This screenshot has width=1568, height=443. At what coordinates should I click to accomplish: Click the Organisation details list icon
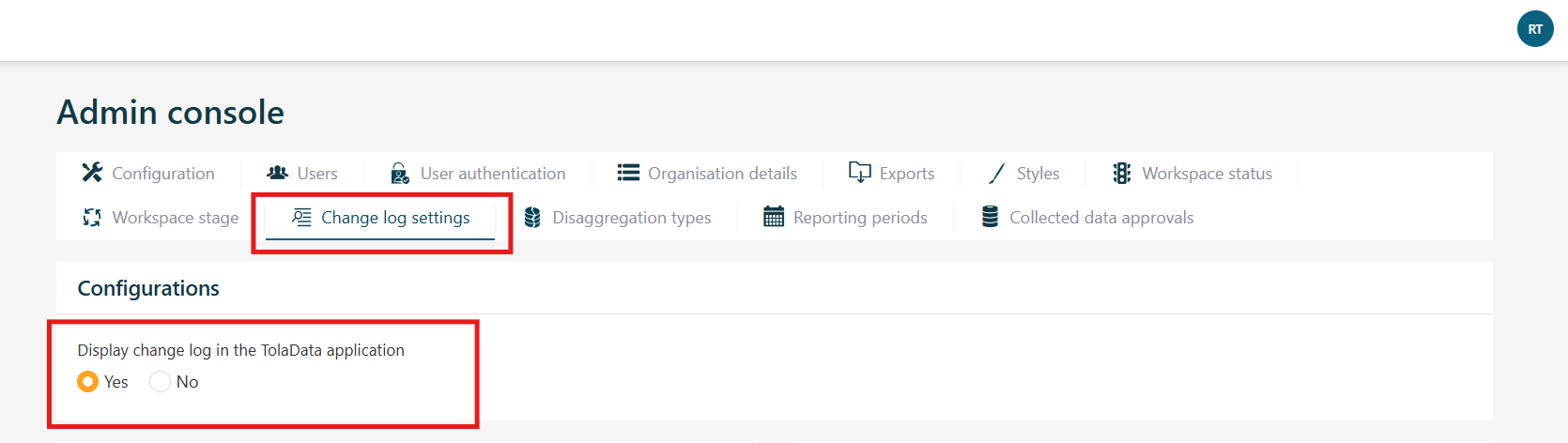pos(628,173)
